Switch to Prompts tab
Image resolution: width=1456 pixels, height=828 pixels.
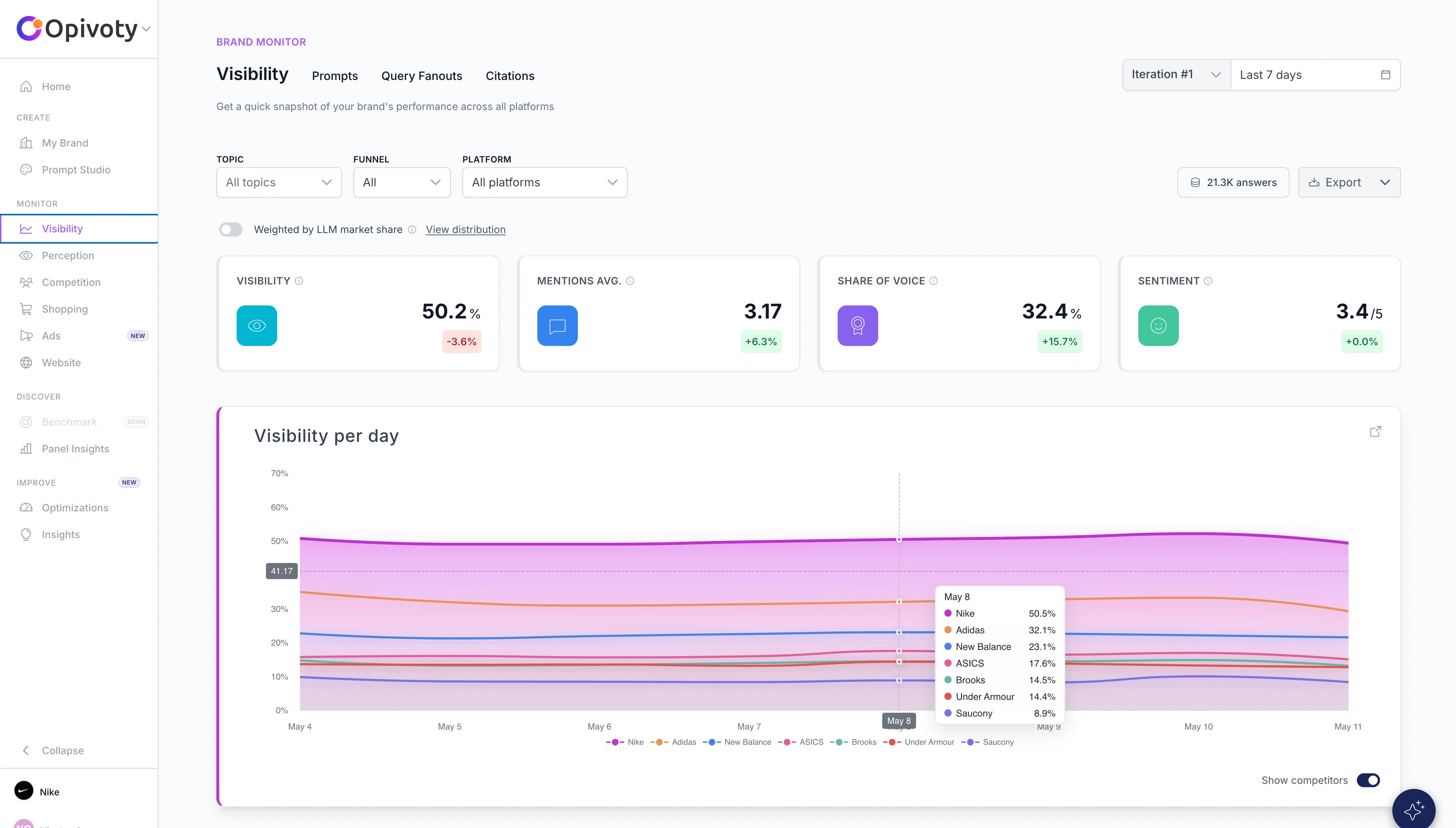[x=335, y=76]
